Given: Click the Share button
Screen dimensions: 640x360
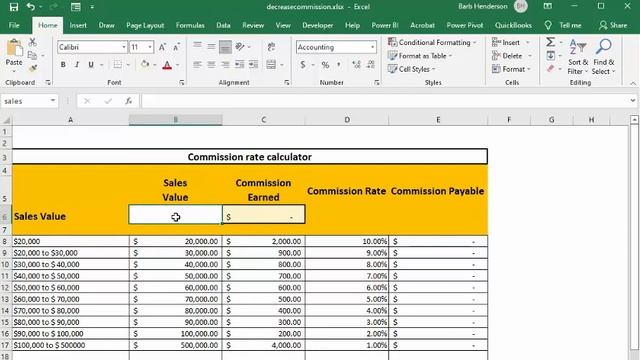Looking at the screenshot, I should click(x=613, y=25).
